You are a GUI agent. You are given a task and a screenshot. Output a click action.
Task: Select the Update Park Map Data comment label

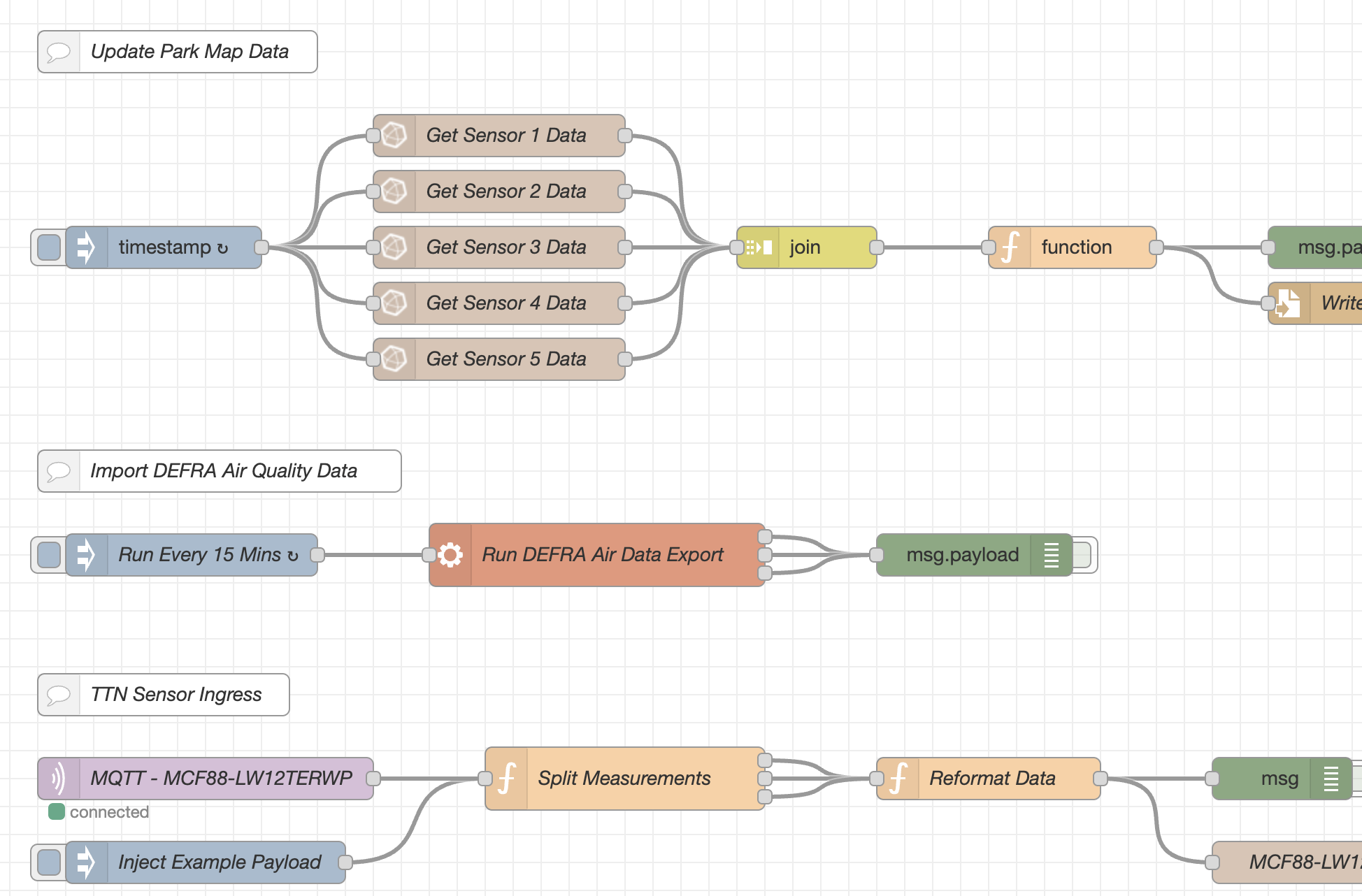point(189,52)
